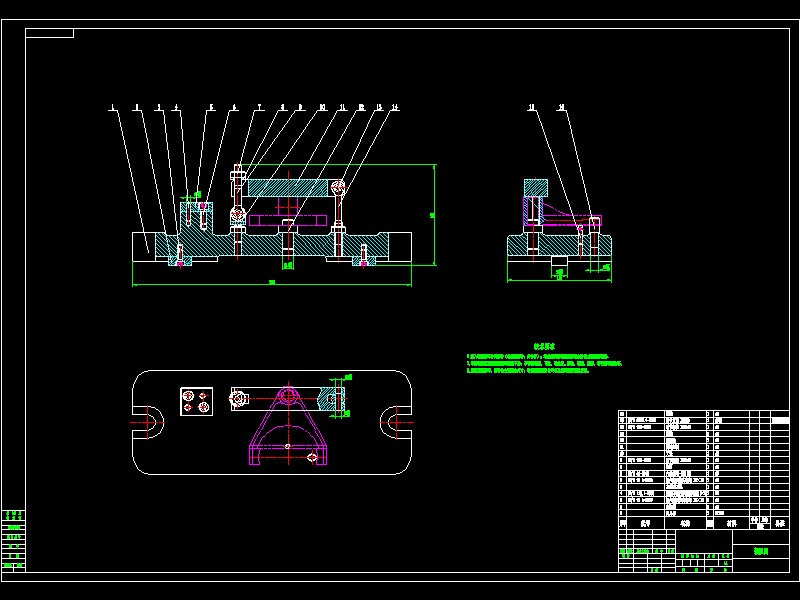Select the vertical height dimension beside the front view
The height and width of the screenshot is (600, 800).
click(x=434, y=215)
